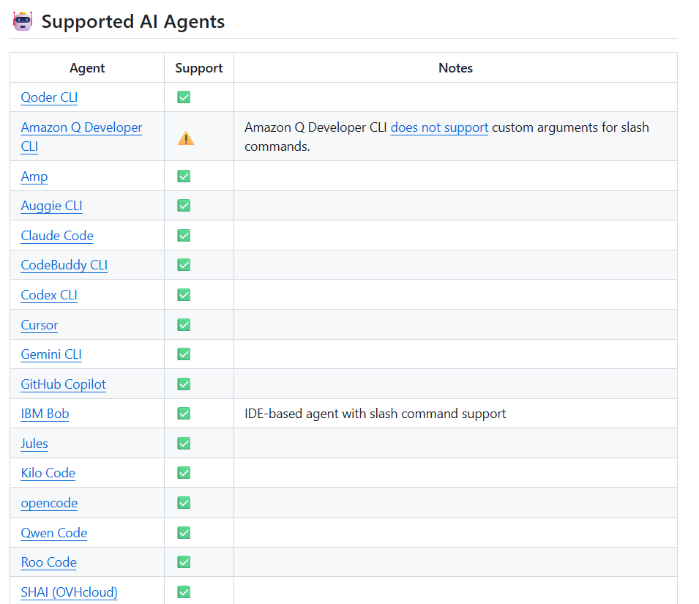Click the 'Support' column header
The image size is (699, 604).
coord(199,68)
